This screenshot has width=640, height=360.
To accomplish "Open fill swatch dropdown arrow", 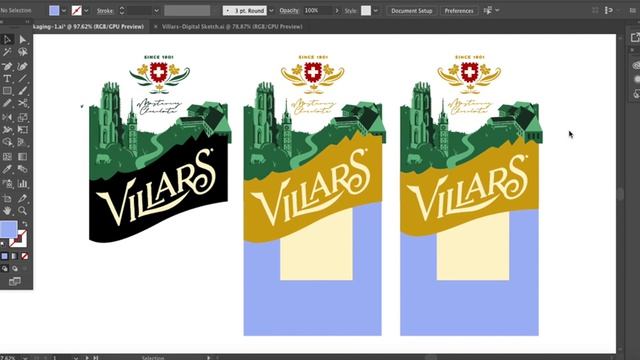I will (64, 11).
